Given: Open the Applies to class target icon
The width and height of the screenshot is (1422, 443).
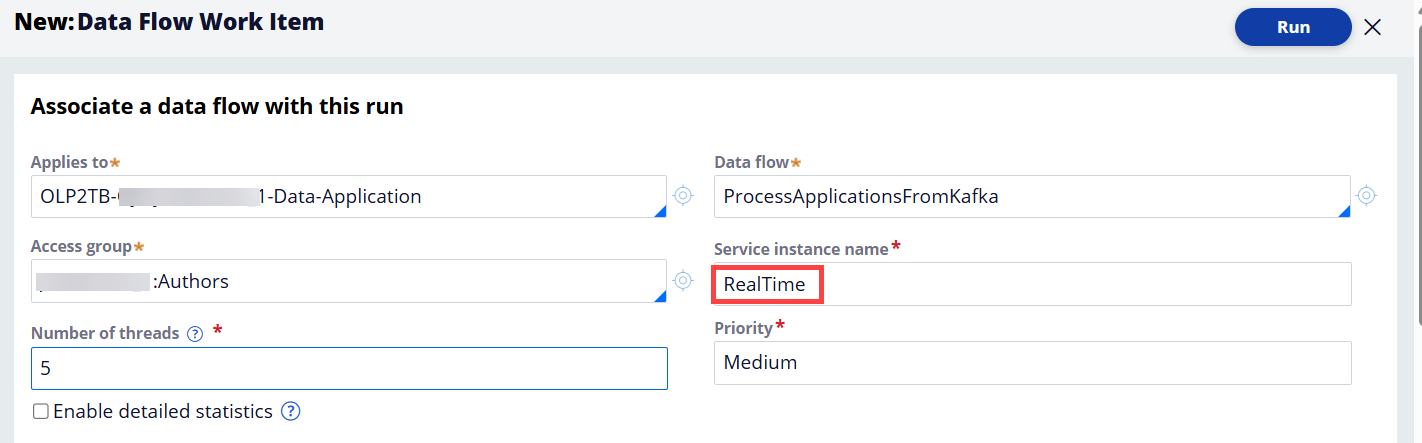Looking at the screenshot, I should click(683, 196).
